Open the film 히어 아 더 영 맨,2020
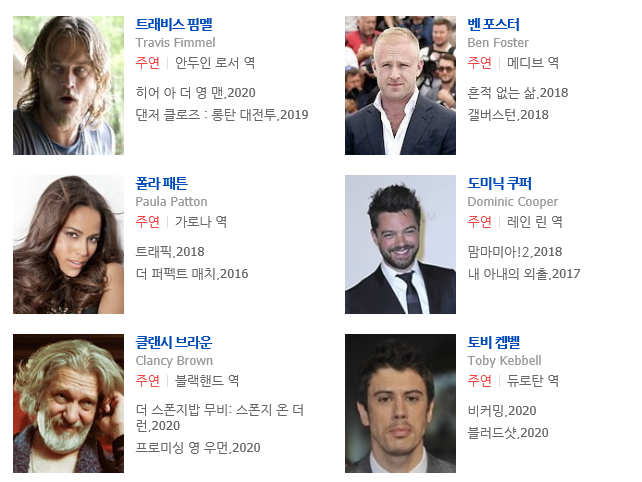The width and height of the screenshot is (642, 482). [196, 93]
